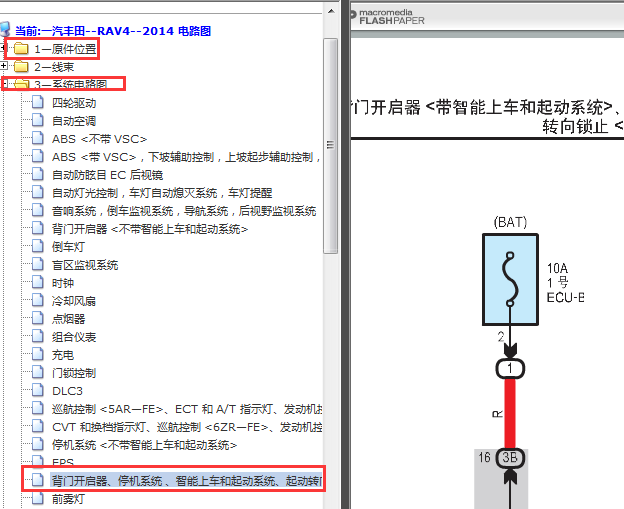Open 巡航控制 <5AR—FE> diagram entry
This screenshot has height=509, width=624.
tap(187, 409)
